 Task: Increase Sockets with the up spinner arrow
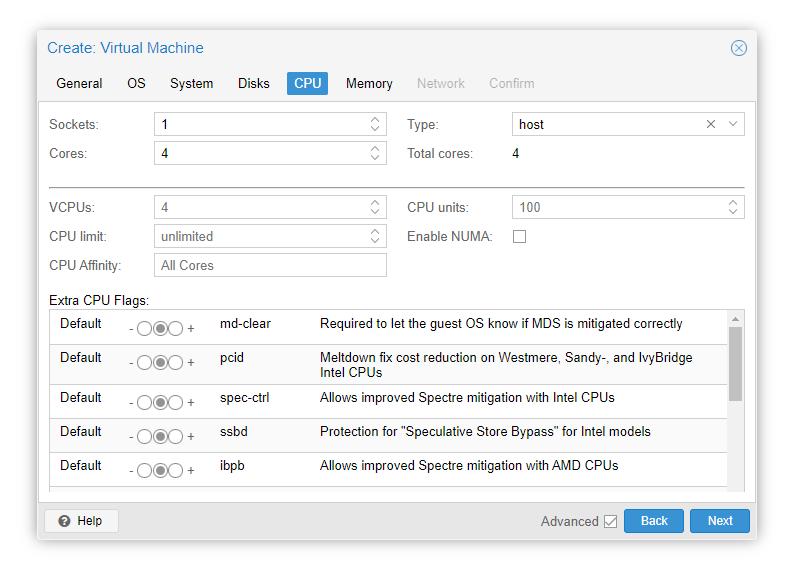(377, 119)
